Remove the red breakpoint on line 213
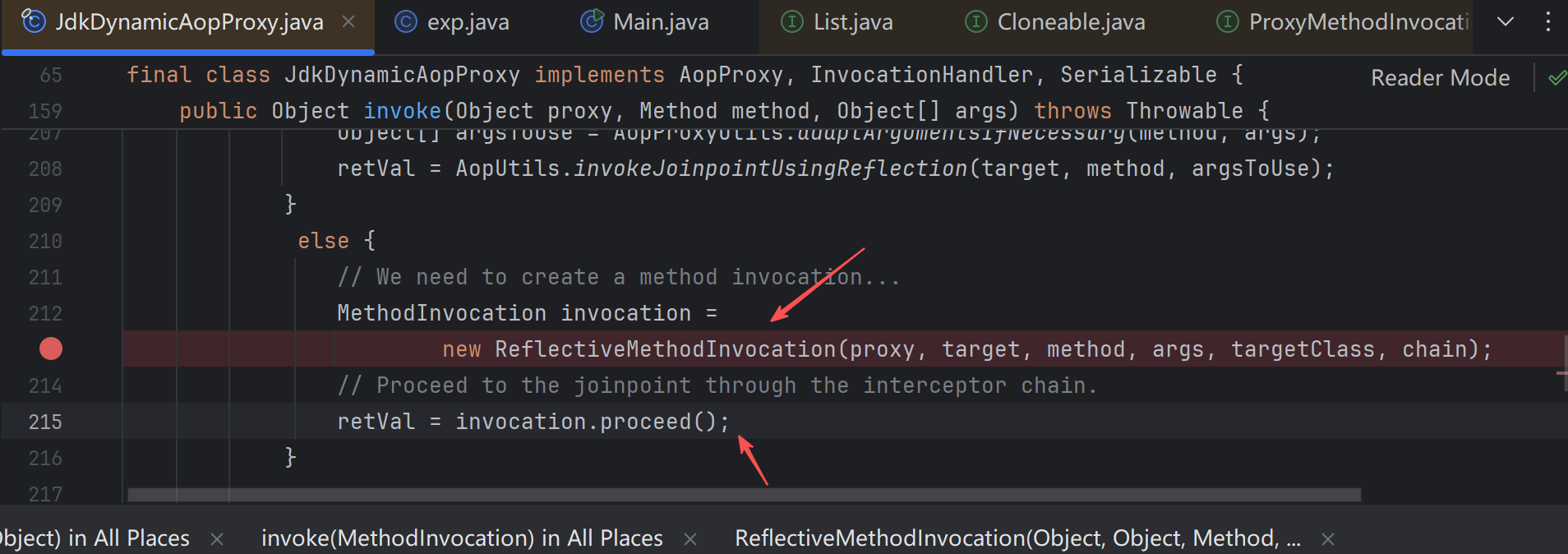Viewport: 1568px width, 554px height. click(51, 349)
